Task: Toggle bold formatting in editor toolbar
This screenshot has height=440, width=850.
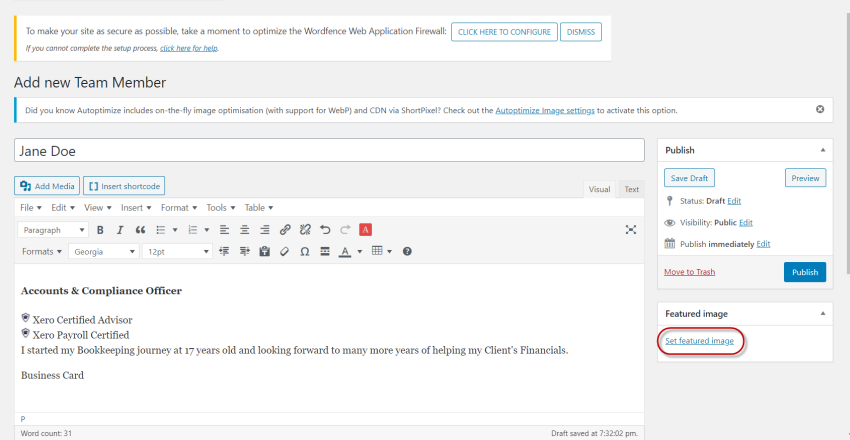Action: point(100,230)
